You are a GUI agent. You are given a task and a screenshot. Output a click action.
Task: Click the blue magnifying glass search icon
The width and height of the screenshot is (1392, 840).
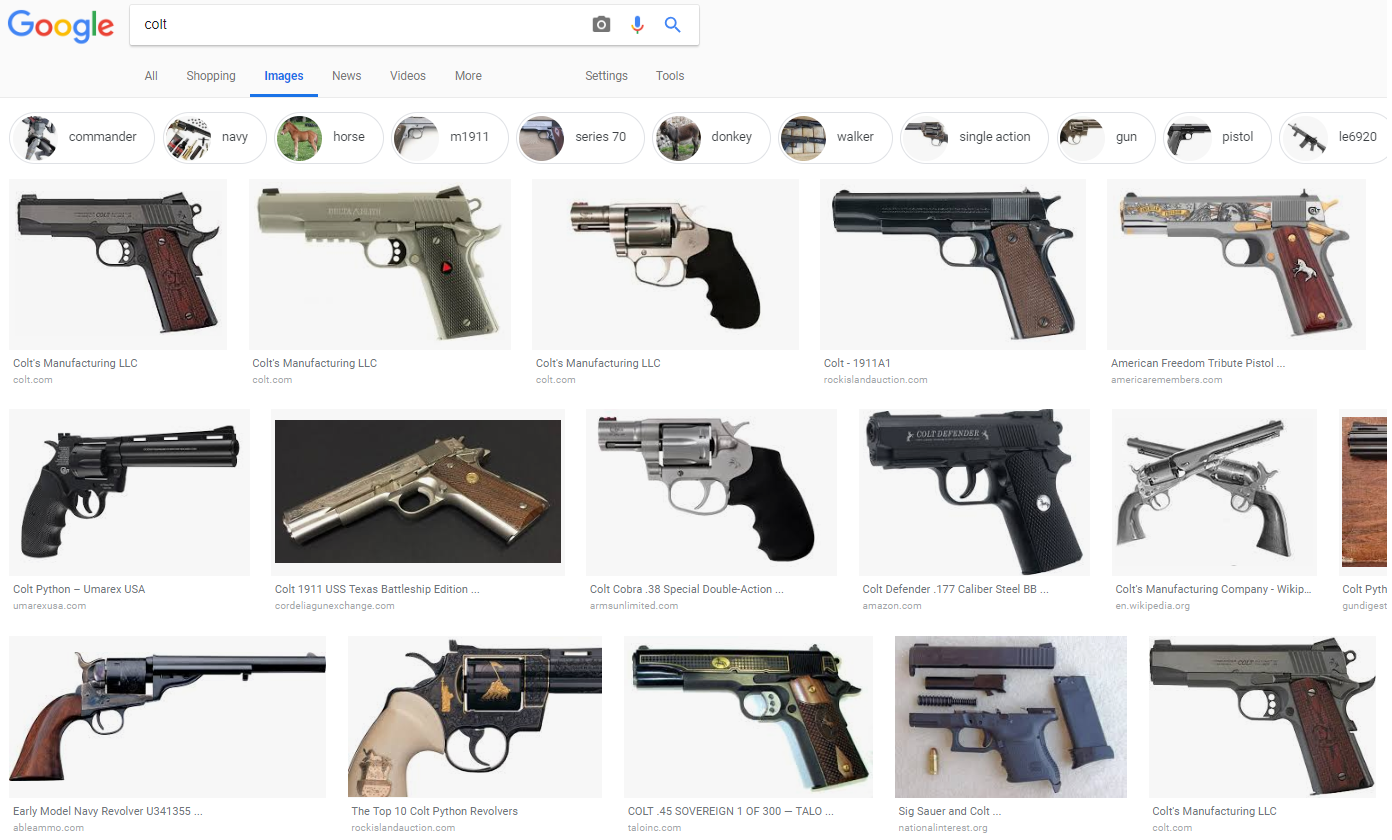click(673, 25)
